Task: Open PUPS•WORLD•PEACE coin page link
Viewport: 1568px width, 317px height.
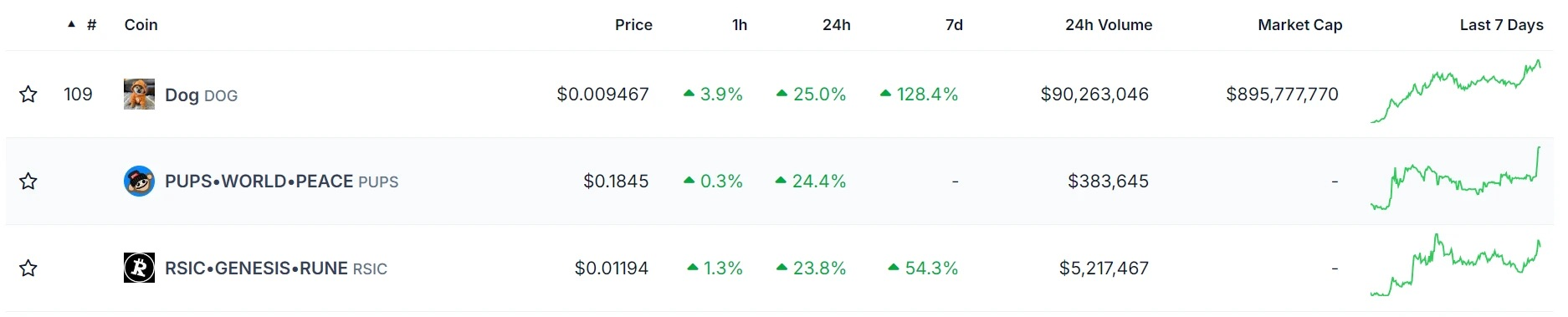Action: (x=281, y=182)
